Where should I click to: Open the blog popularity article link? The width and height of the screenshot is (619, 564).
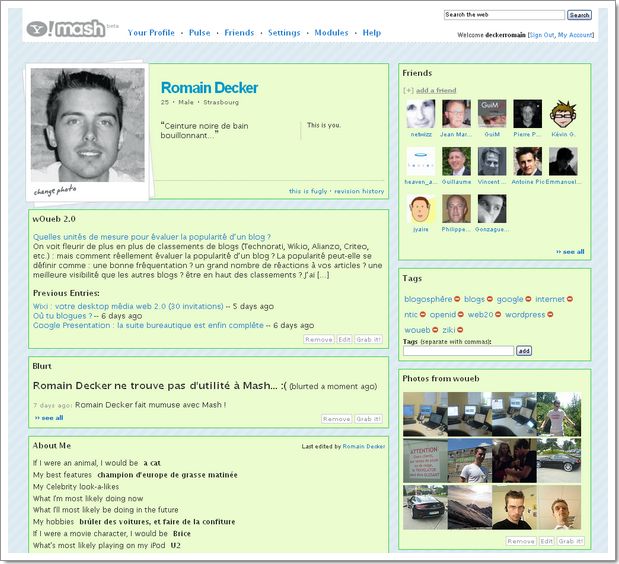(152, 237)
